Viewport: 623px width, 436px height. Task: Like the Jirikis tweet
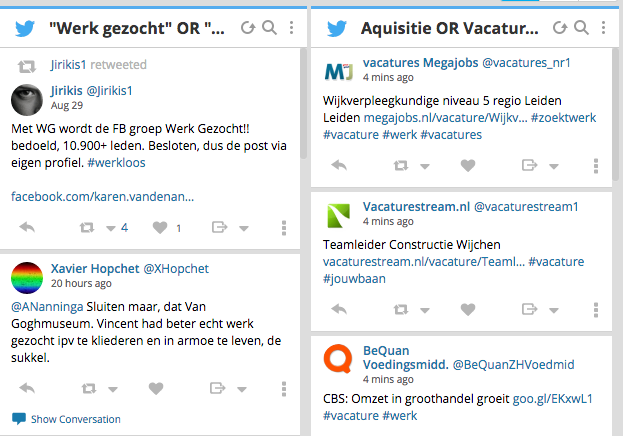[x=160, y=228]
